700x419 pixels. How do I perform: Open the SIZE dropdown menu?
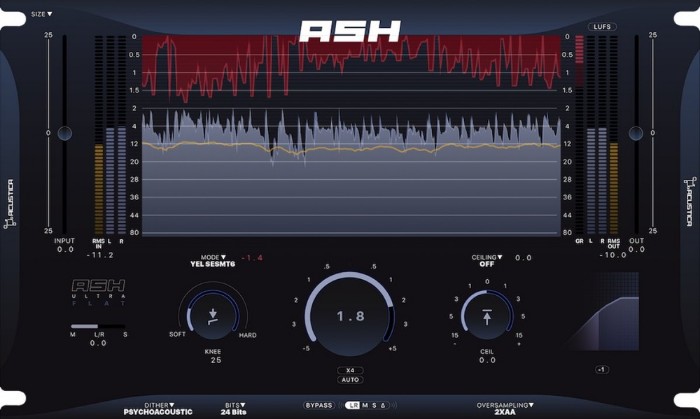point(42,14)
